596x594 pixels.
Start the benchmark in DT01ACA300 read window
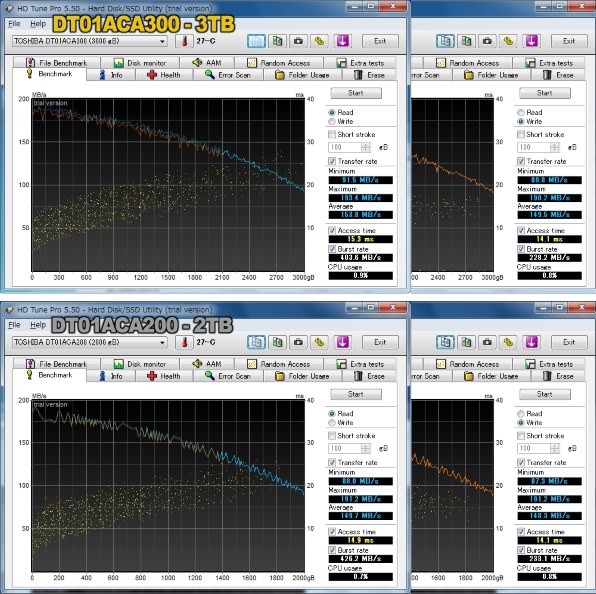pyautogui.click(x=356, y=93)
